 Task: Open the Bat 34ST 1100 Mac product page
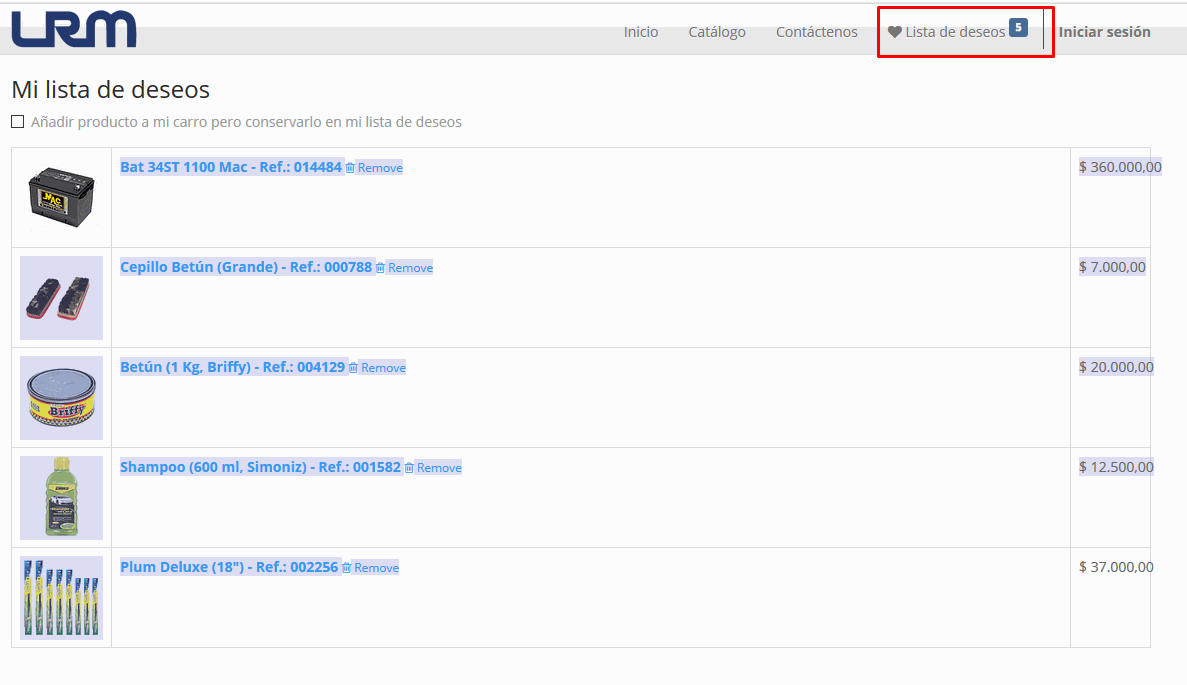(x=230, y=167)
